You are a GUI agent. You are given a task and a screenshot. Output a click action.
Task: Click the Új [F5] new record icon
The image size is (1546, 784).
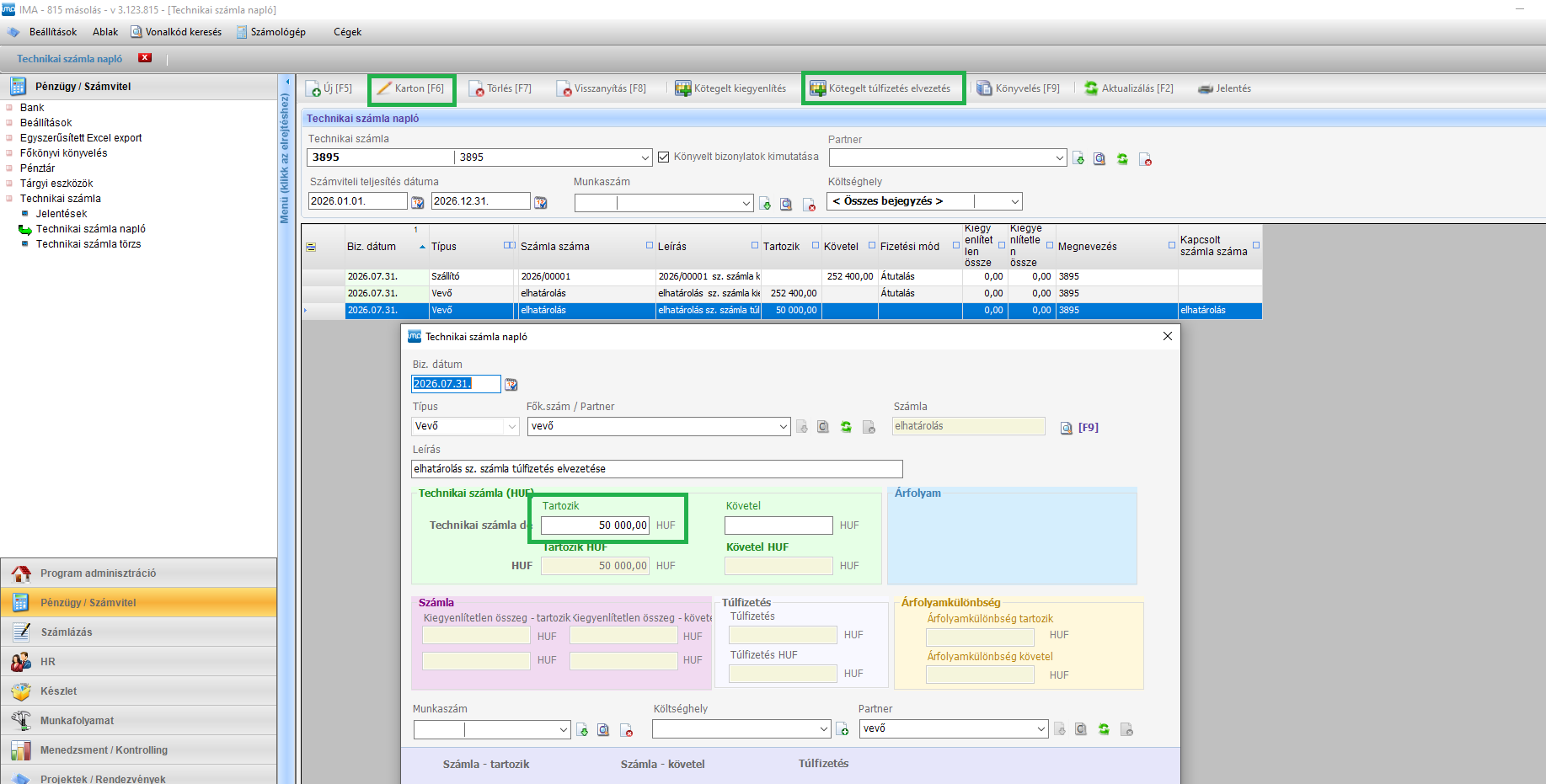pos(313,88)
